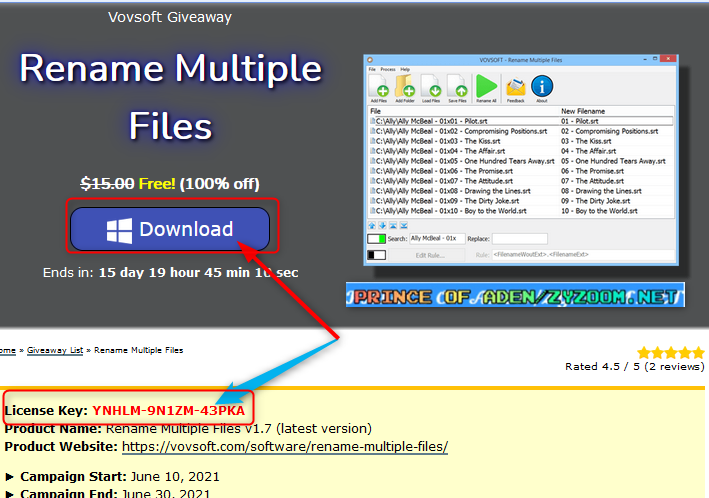Viewport: 709px width, 498px height.
Task: Click the New Filename column header
Action: (617, 111)
